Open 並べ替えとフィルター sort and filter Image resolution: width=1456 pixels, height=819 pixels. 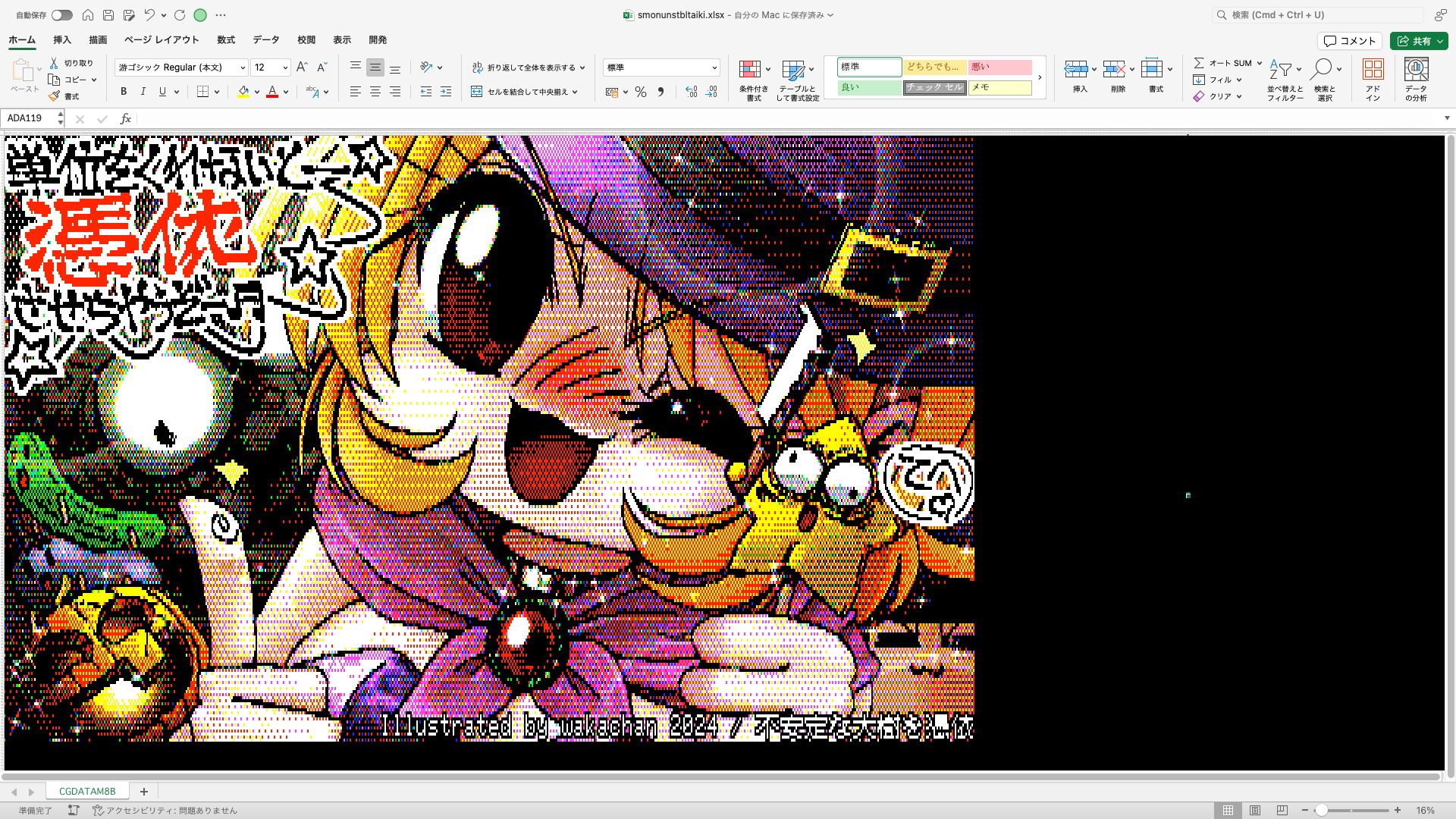click(x=1285, y=80)
